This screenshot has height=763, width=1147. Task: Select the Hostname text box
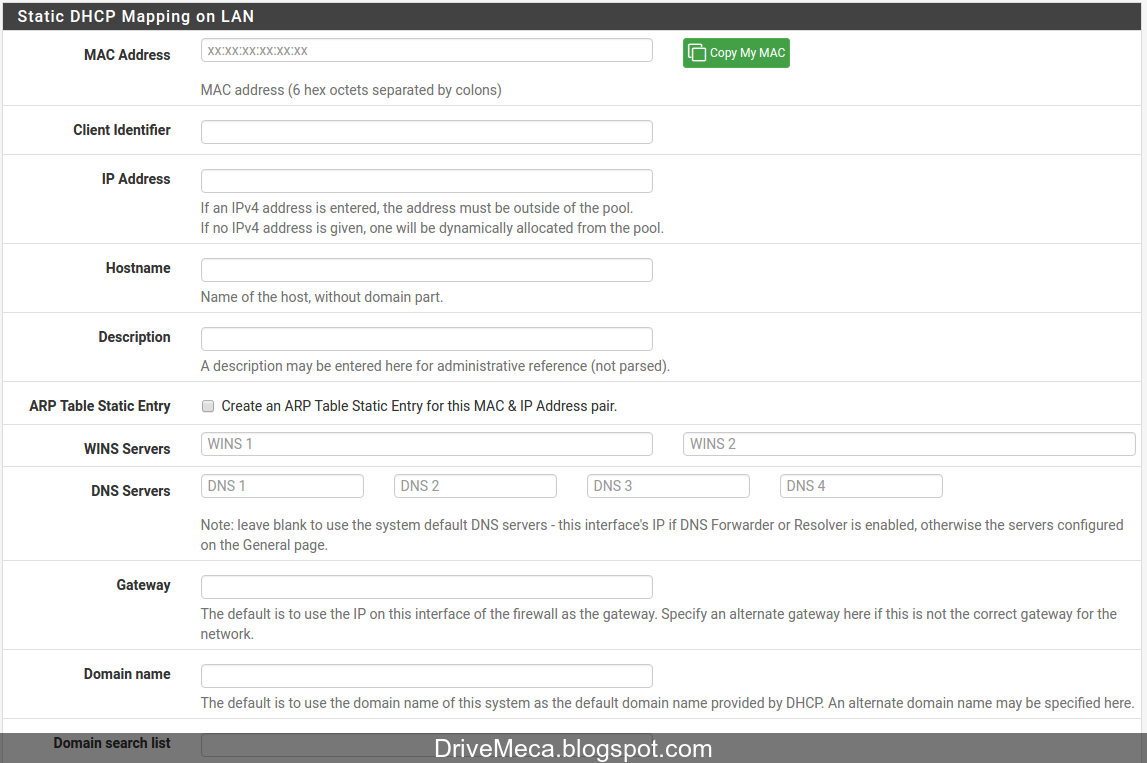pyautogui.click(x=426, y=270)
